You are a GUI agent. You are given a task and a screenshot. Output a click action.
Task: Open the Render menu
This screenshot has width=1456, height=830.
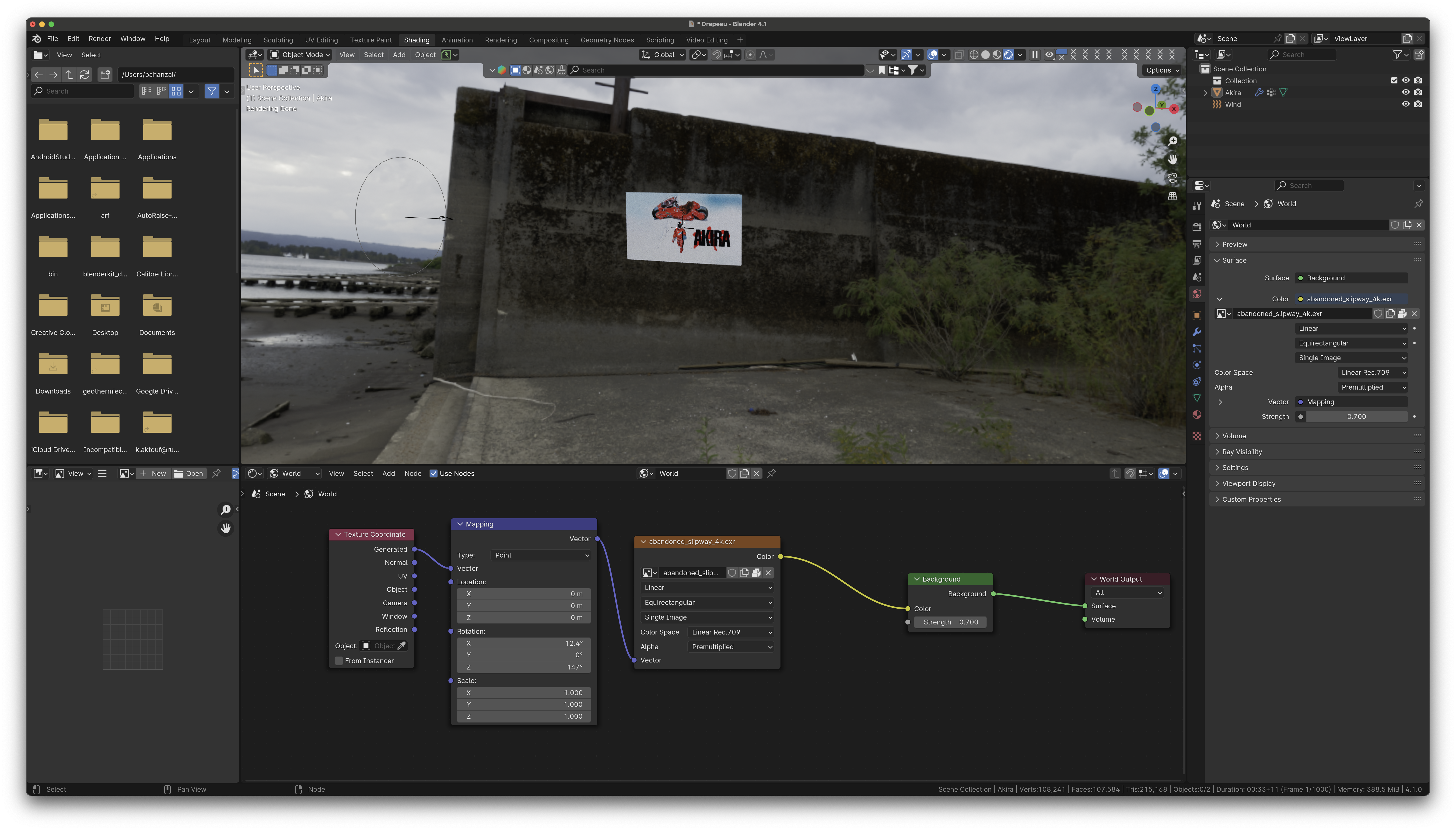(100, 39)
